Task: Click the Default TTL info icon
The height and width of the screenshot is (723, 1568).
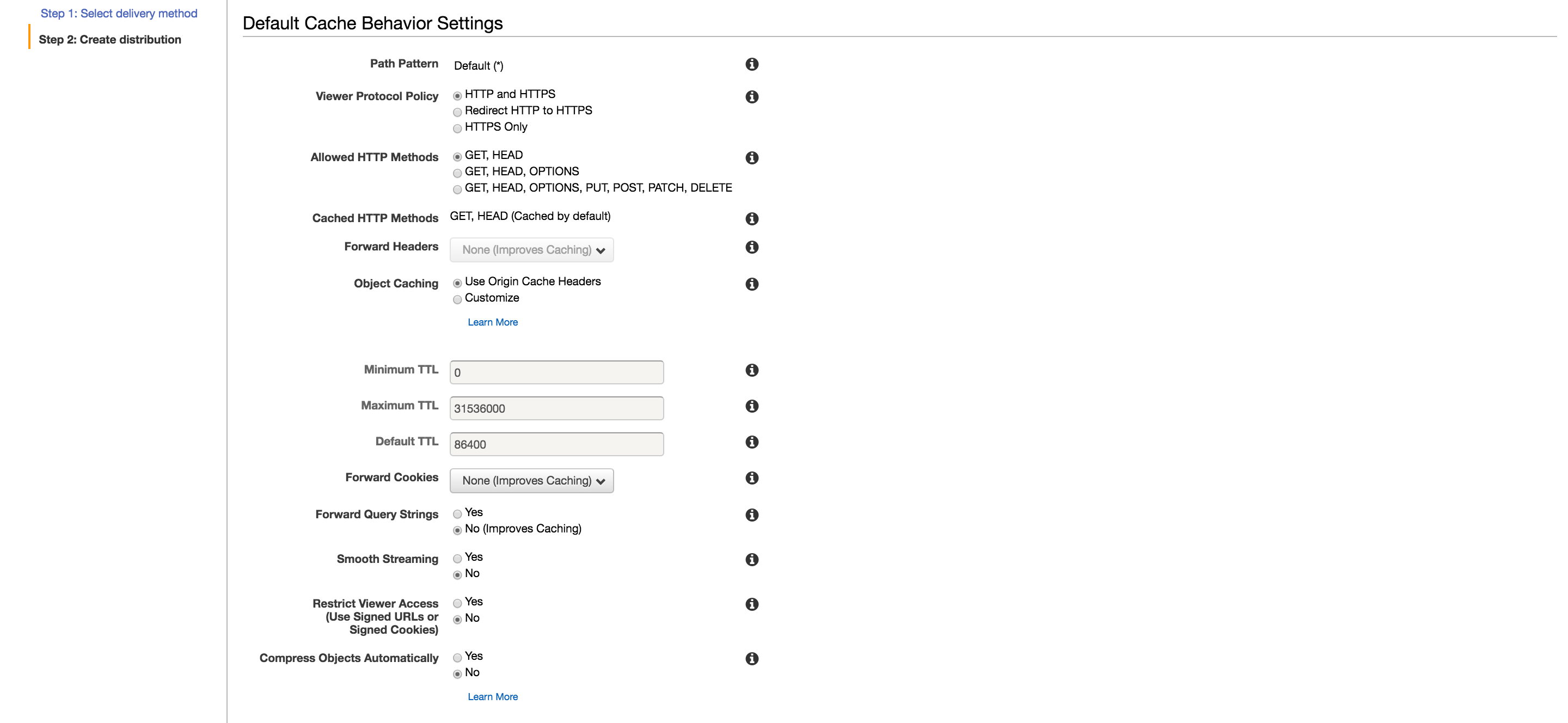Action: (x=752, y=442)
